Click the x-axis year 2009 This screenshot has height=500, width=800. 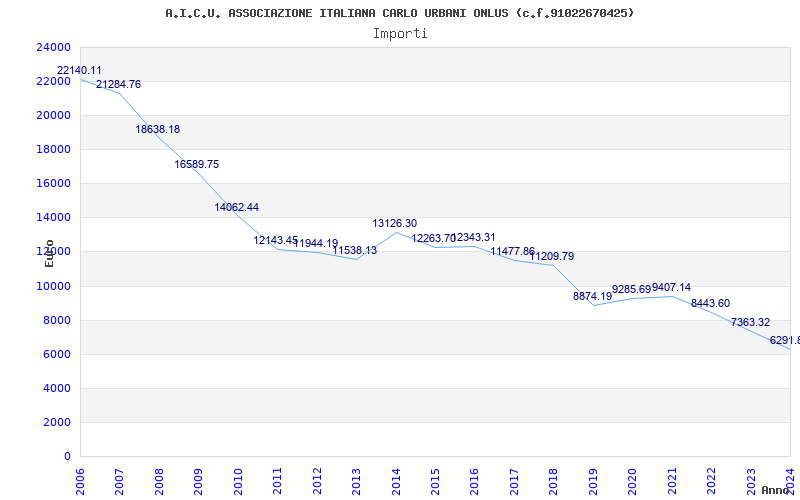[198, 481]
